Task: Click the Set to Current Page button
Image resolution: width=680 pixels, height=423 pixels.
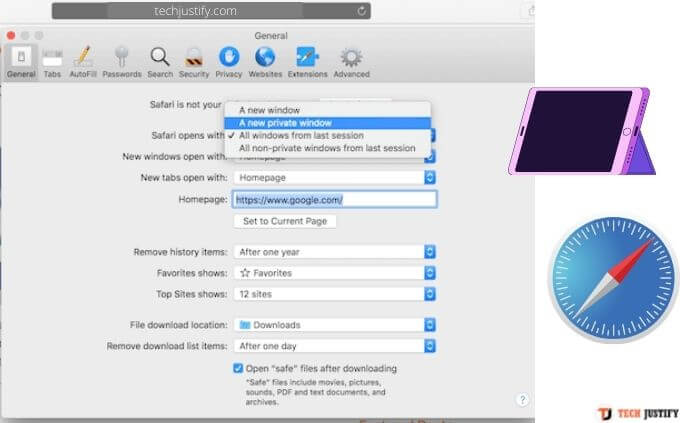Action: point(285,221)
